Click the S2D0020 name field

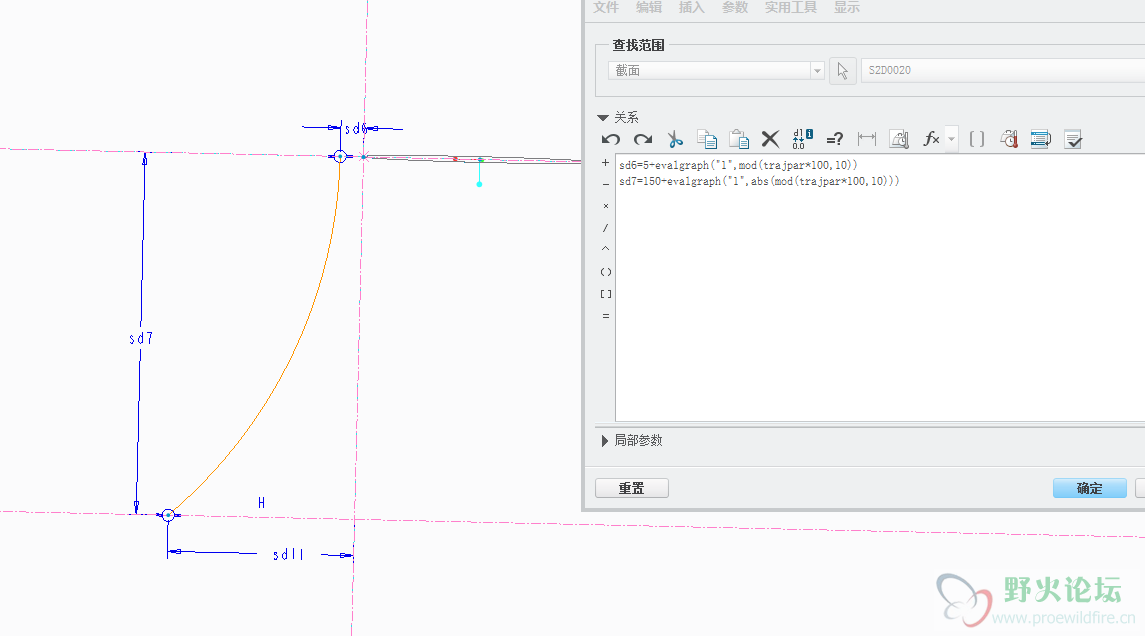pyautogui.click(x=1003, y=70)
